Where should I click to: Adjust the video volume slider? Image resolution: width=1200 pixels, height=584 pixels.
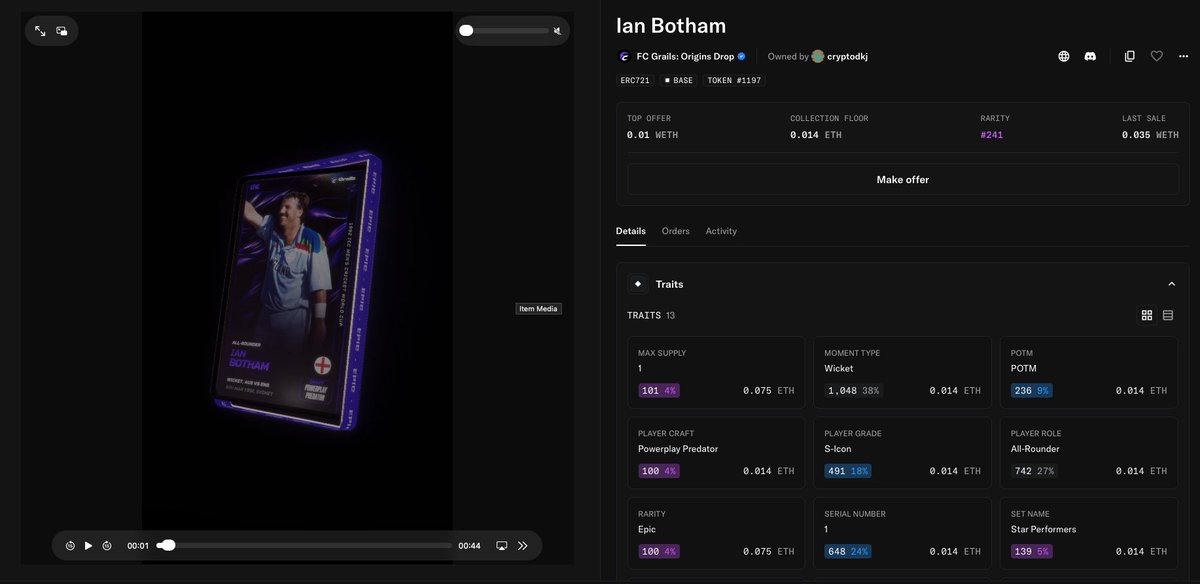coord(504,30)
